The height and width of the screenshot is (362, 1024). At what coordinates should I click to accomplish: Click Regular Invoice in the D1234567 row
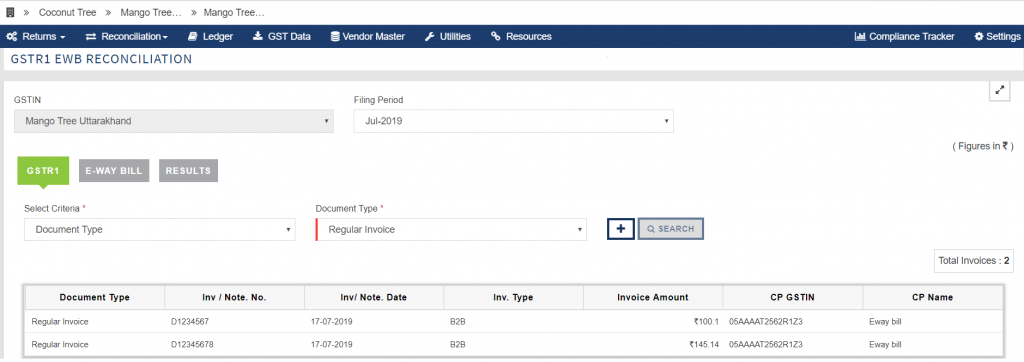pos(60,321)
